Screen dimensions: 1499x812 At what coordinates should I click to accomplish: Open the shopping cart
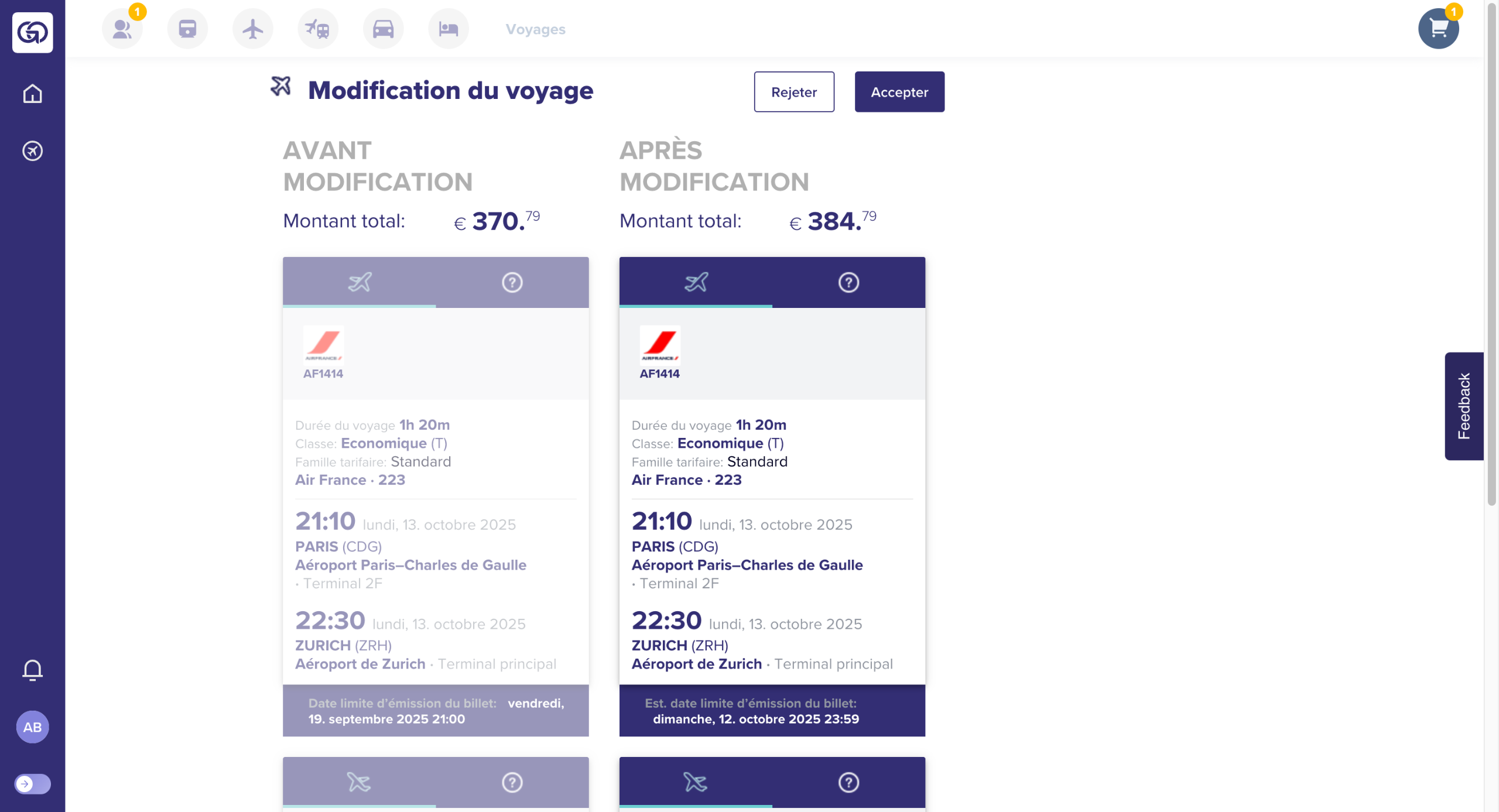(x=1438, y=29)
